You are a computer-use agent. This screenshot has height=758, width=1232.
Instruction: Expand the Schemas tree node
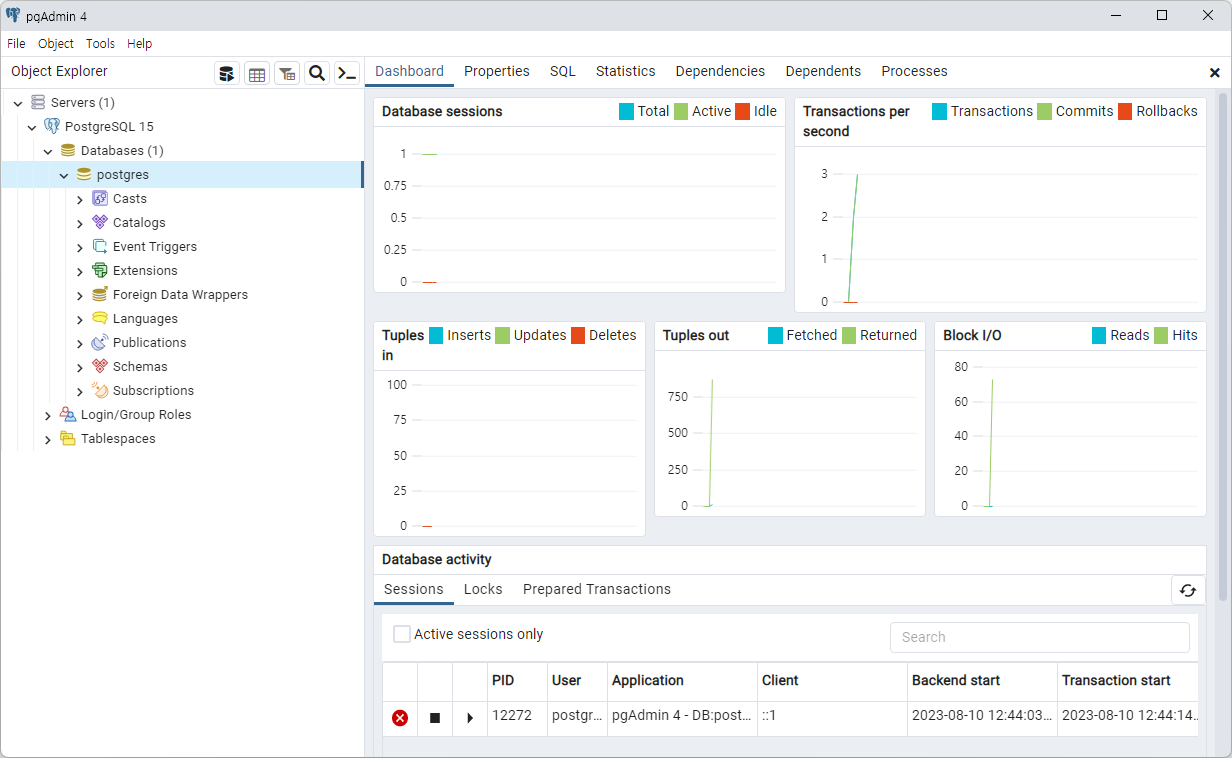click(80, 367)
